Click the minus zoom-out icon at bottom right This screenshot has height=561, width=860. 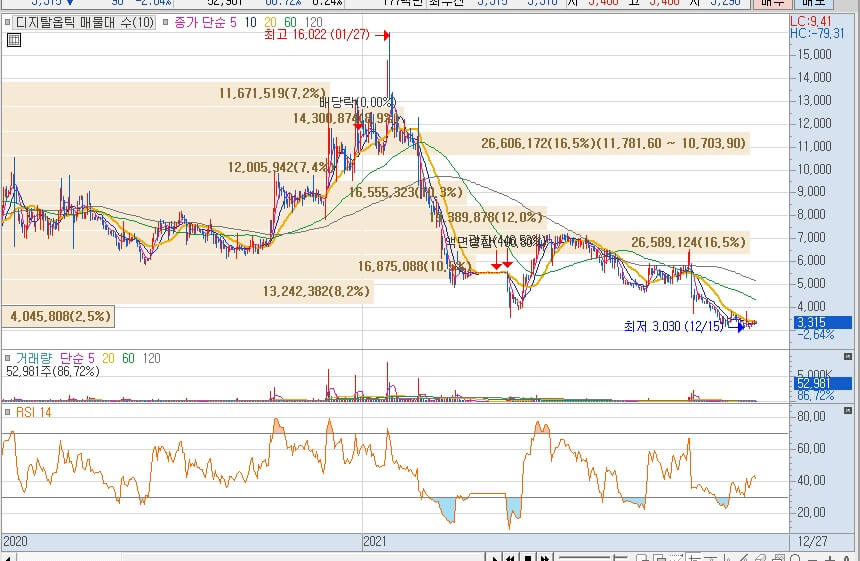coord(815,558)
